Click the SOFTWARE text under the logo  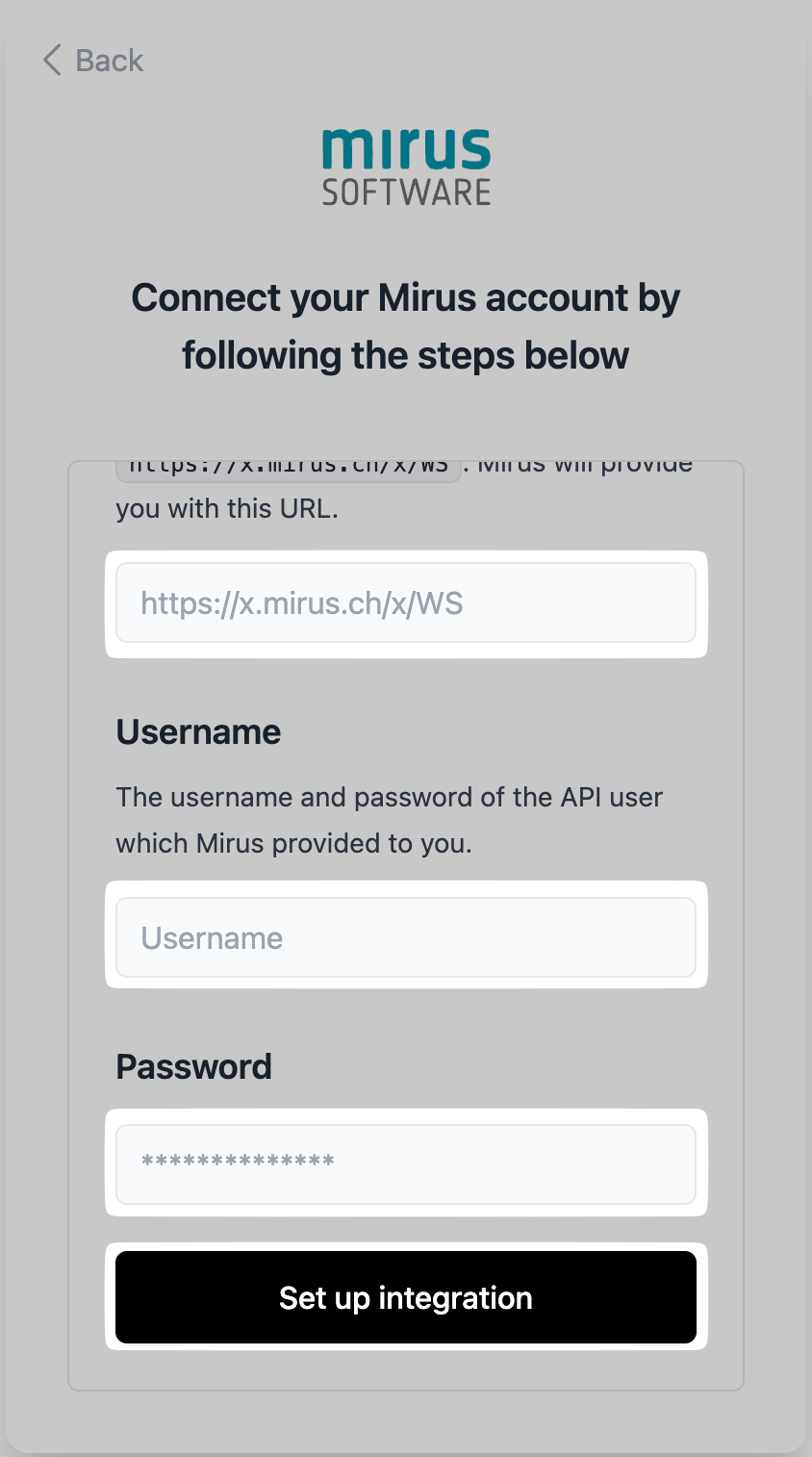click(x=406, y=192)
